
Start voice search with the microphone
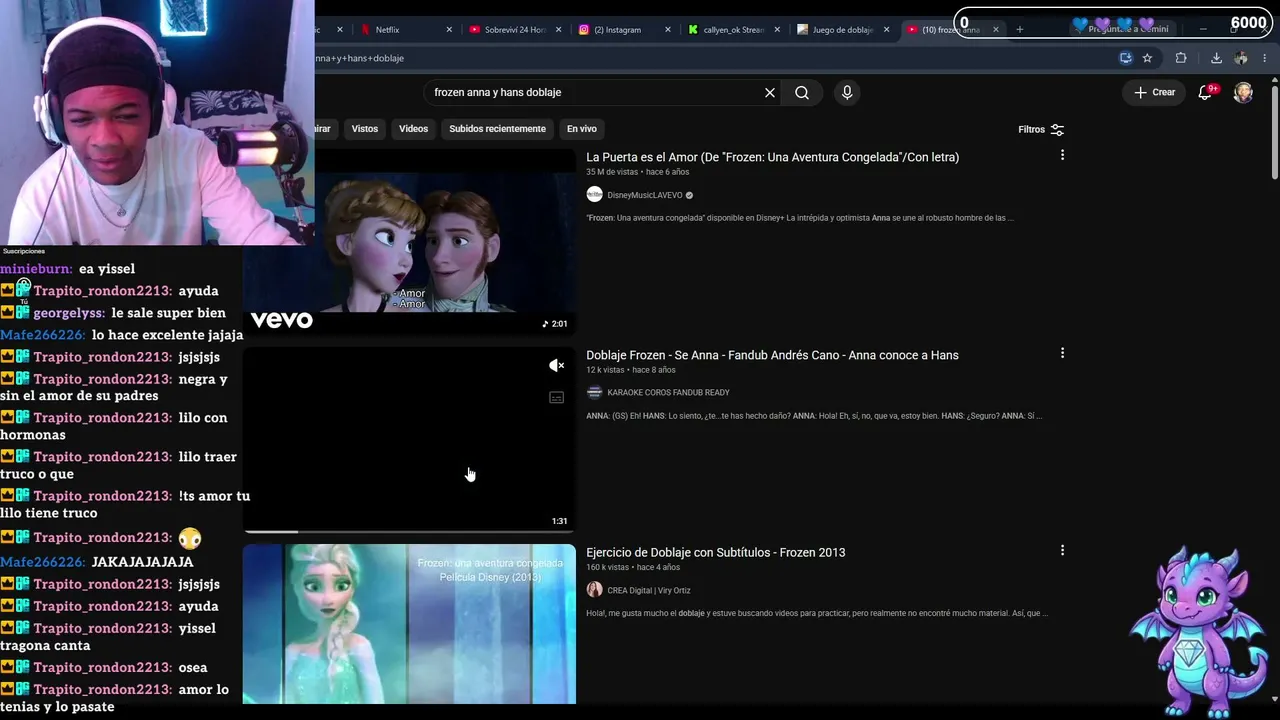(x=847, y=92)
